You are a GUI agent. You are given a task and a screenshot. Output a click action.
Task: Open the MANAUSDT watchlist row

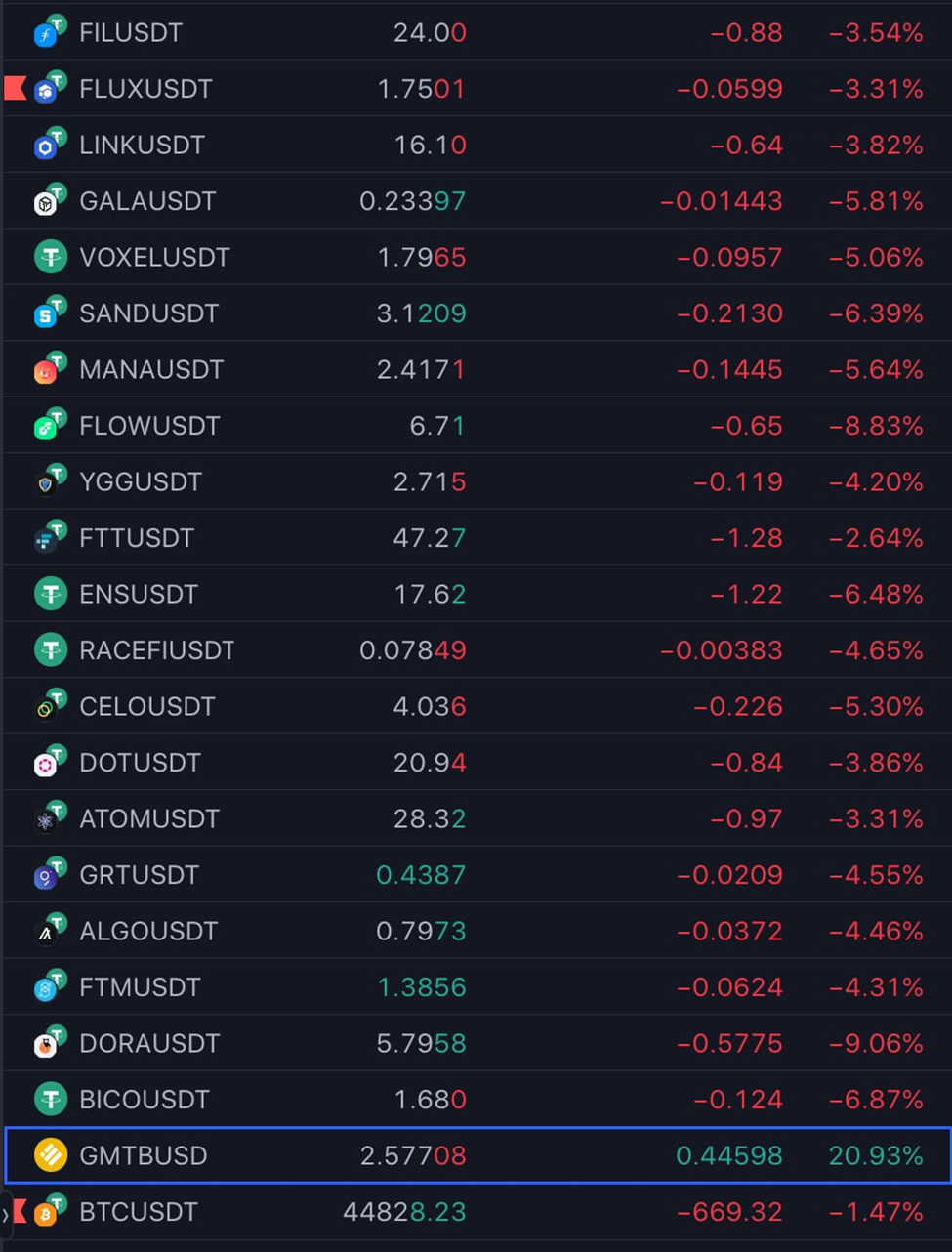(477, 369)
